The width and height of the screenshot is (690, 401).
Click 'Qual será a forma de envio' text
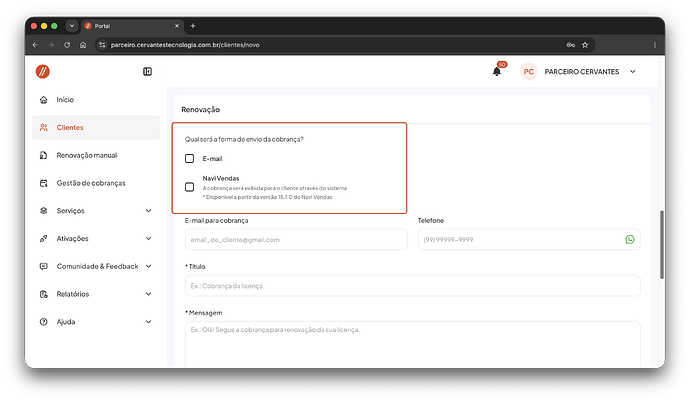click(244, 139)
